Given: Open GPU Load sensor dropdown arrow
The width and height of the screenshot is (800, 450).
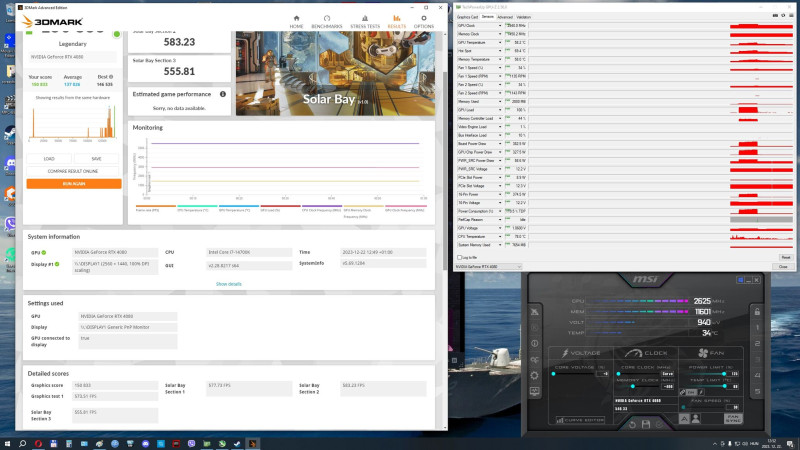Looking at the screenshot, I should 499,110.
